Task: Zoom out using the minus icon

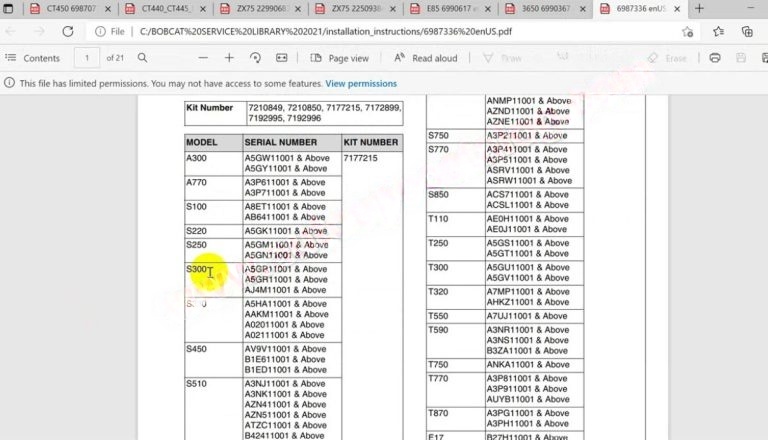Action: point(203,58)
